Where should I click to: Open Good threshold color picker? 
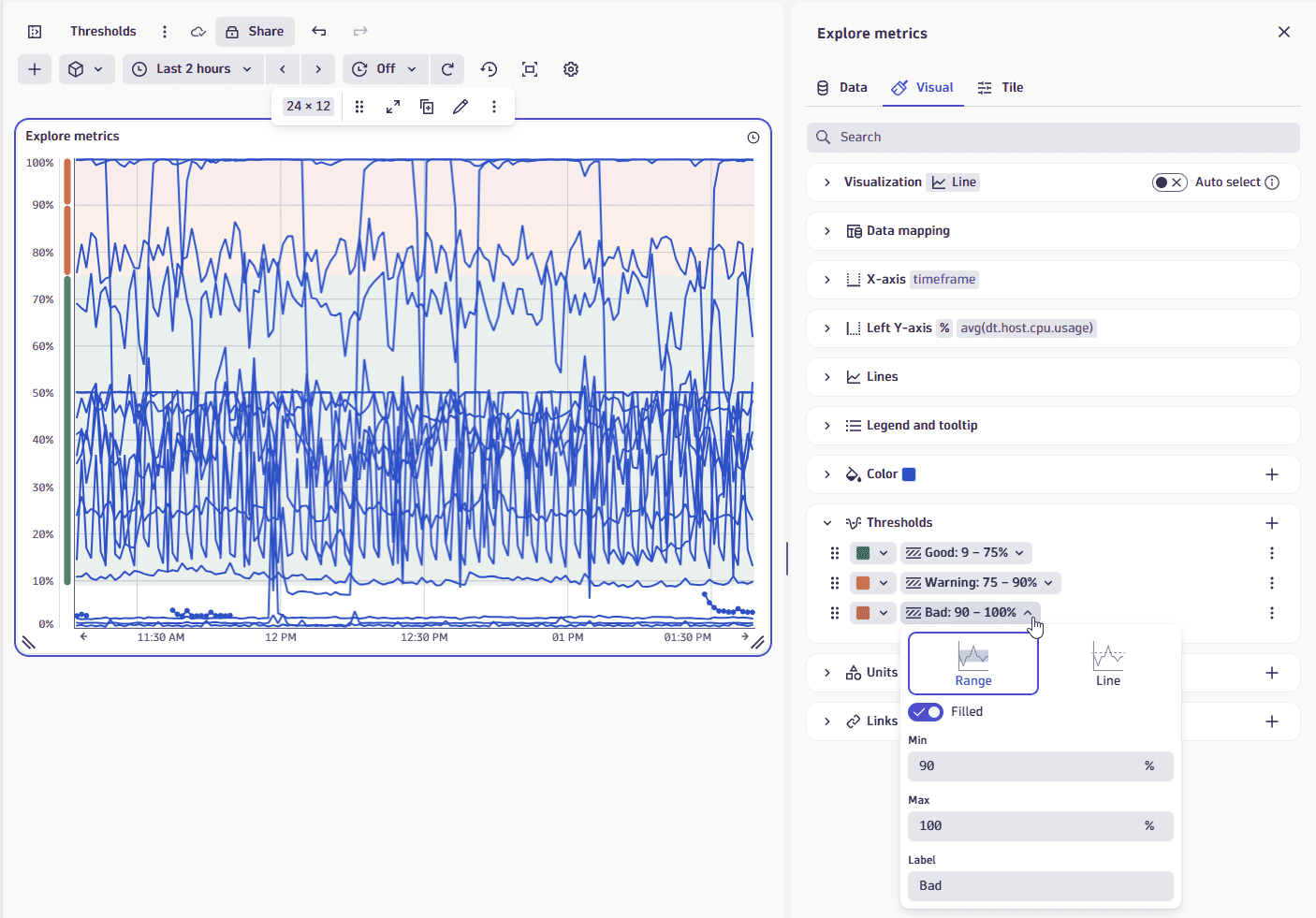[x=872, y=553]
